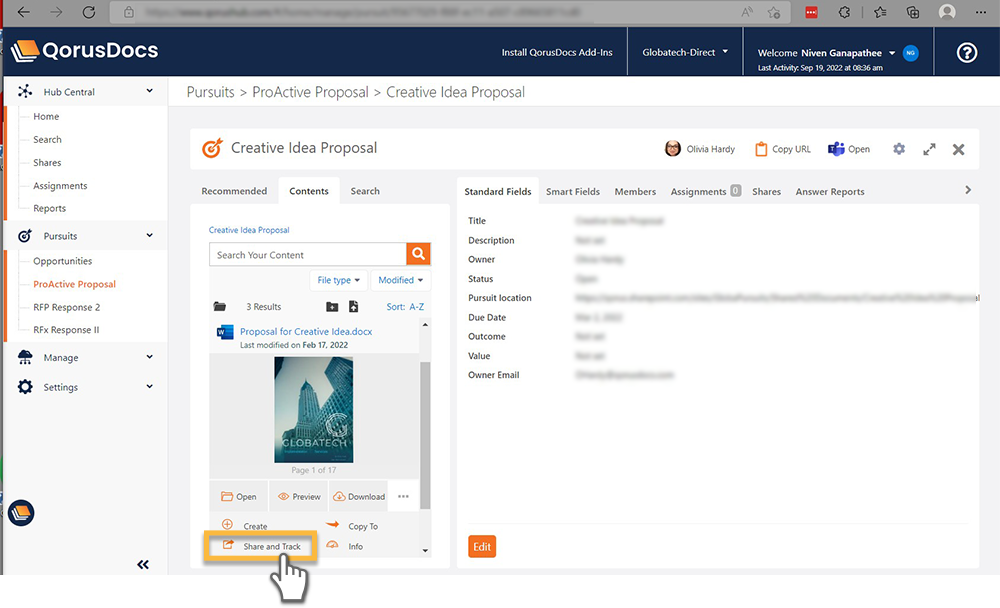1000x608 pixels.
Task: Open the Members tab
Action: [x=635, y=191]
